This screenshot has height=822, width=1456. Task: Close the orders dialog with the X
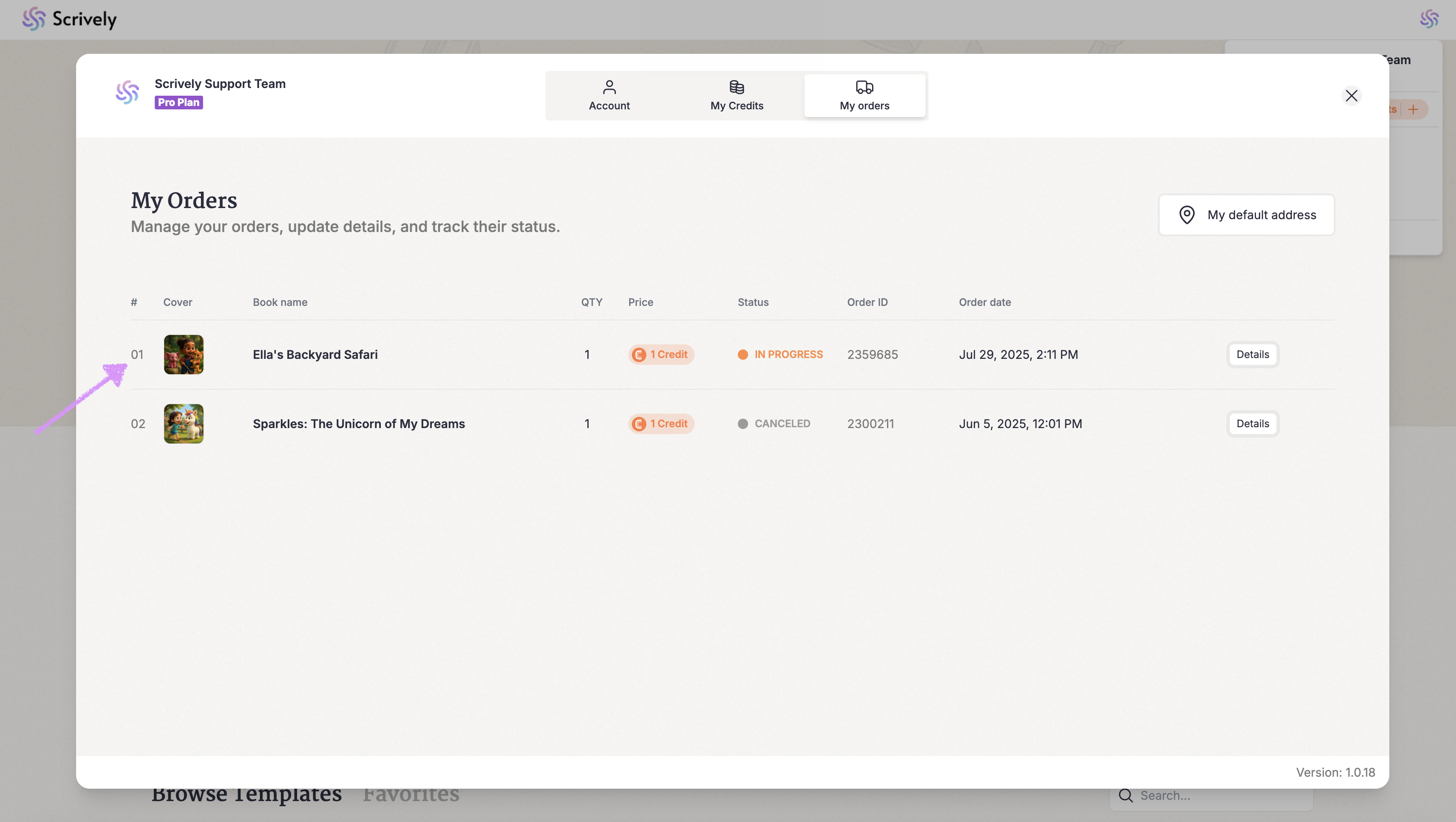click(1351, 95)
